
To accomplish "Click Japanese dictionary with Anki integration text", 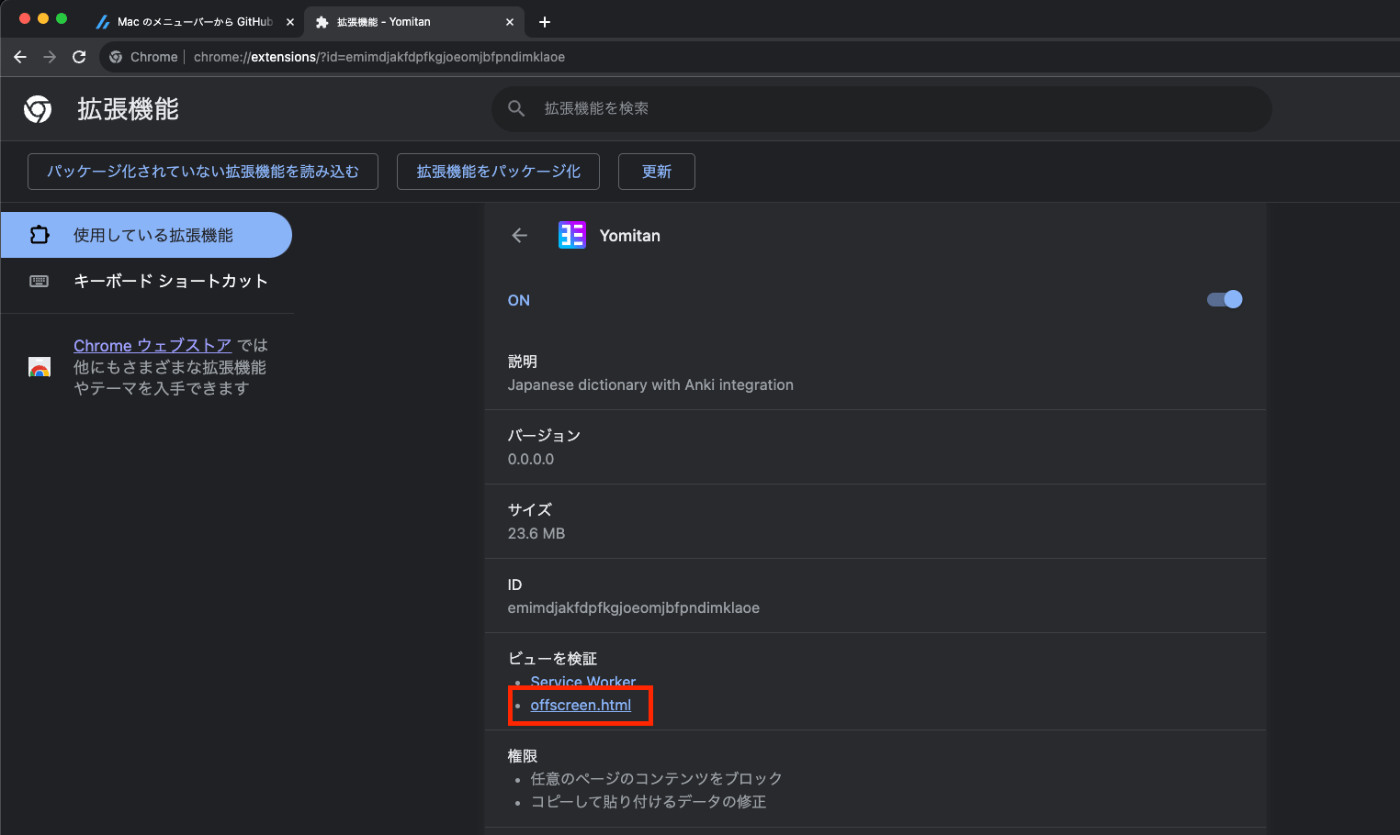I will [651, 384].
